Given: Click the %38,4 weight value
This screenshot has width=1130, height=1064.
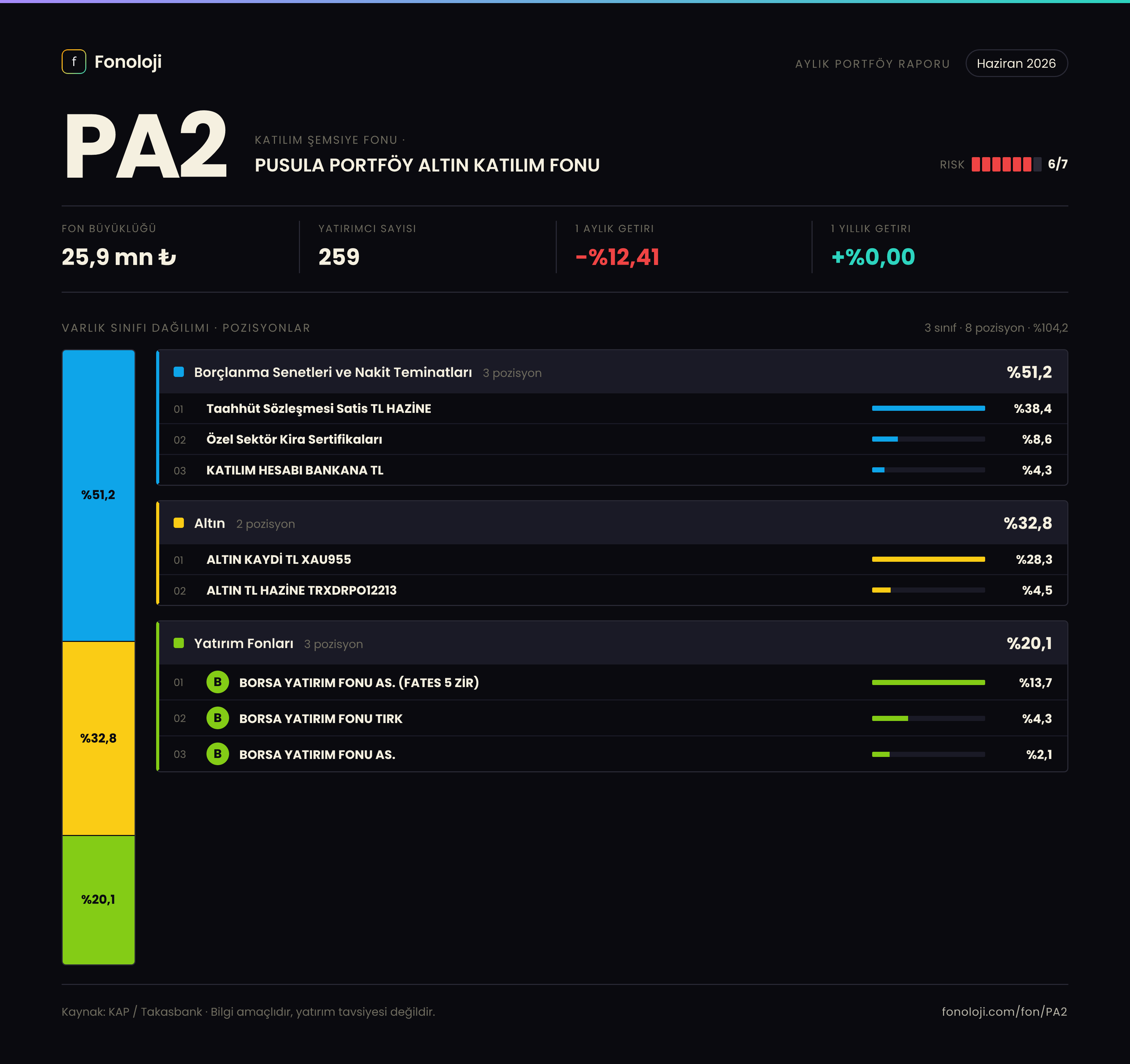Looking at the screenshot, I should (1033, 409).
